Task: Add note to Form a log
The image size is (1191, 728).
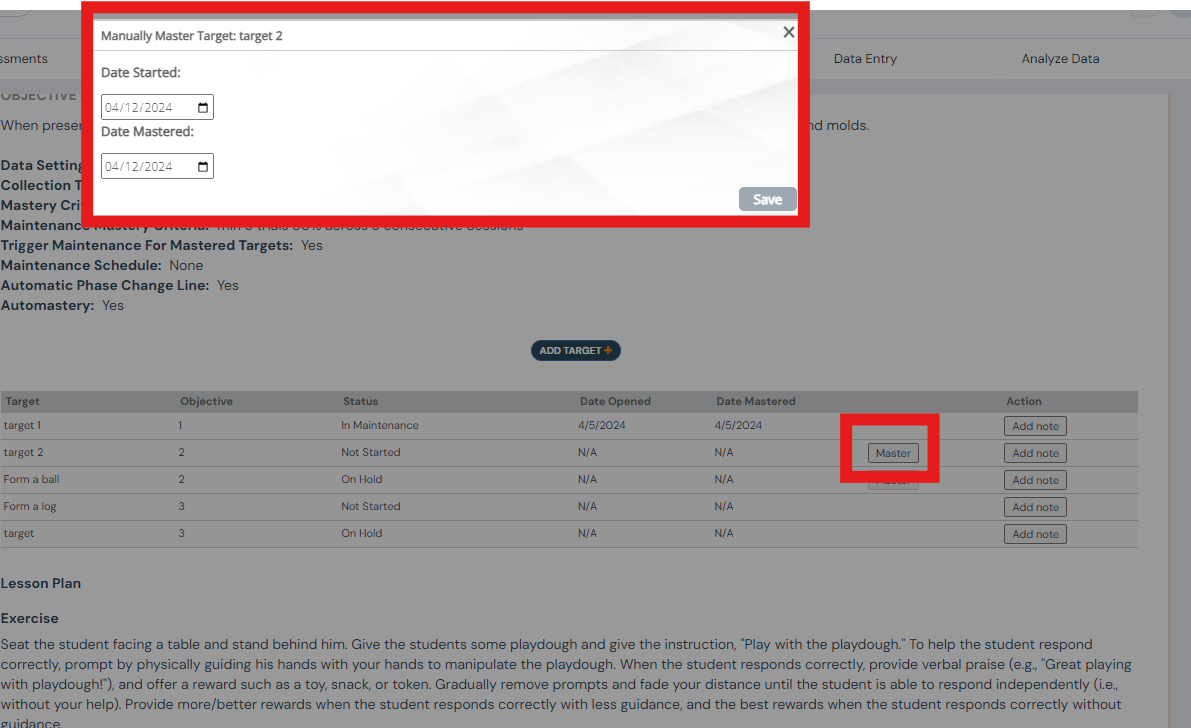Action: coord(1035,507)
